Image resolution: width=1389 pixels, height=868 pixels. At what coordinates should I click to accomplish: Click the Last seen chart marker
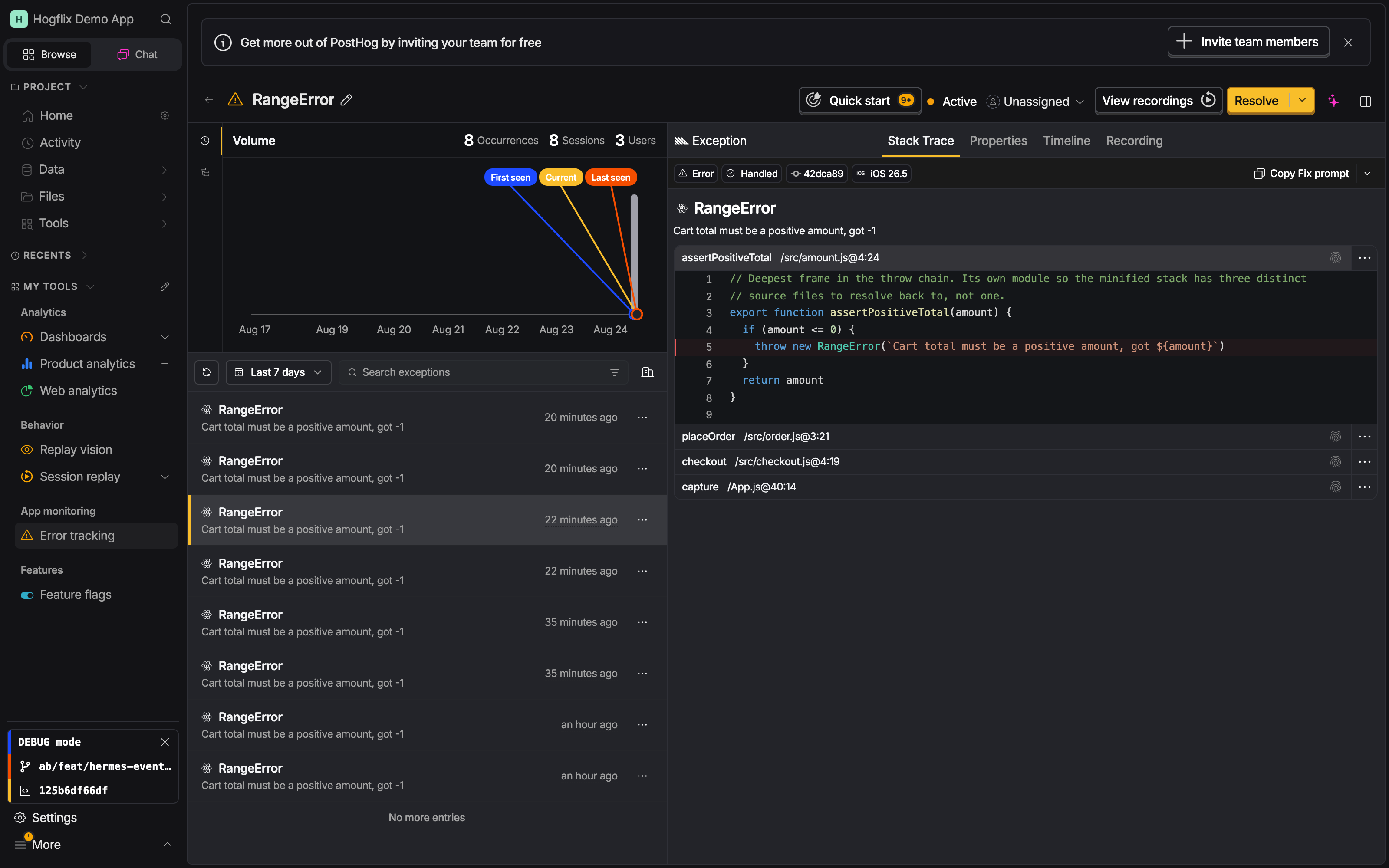pyautogui.click(x=611, y=178)
